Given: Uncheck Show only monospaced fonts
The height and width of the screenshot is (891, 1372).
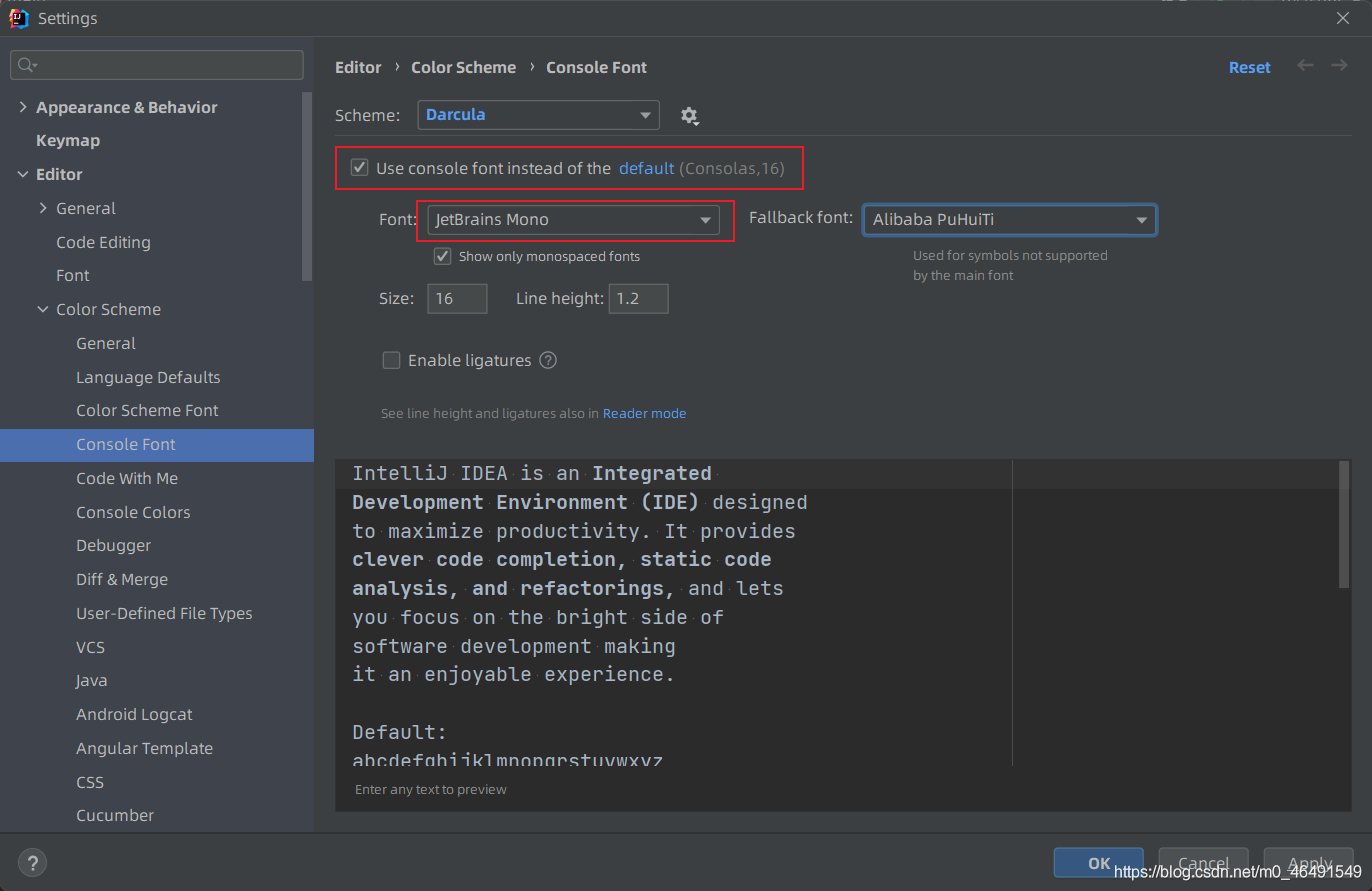Looking at the screenshot, I should 442,256.
